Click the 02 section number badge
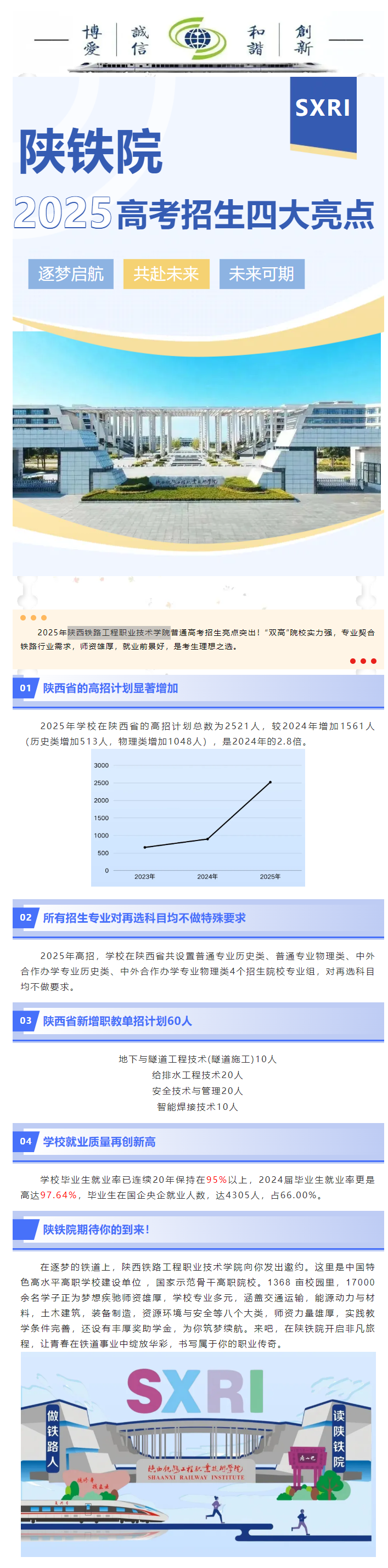This screenshot has width=388, height=1568. [x=26, y=917]
